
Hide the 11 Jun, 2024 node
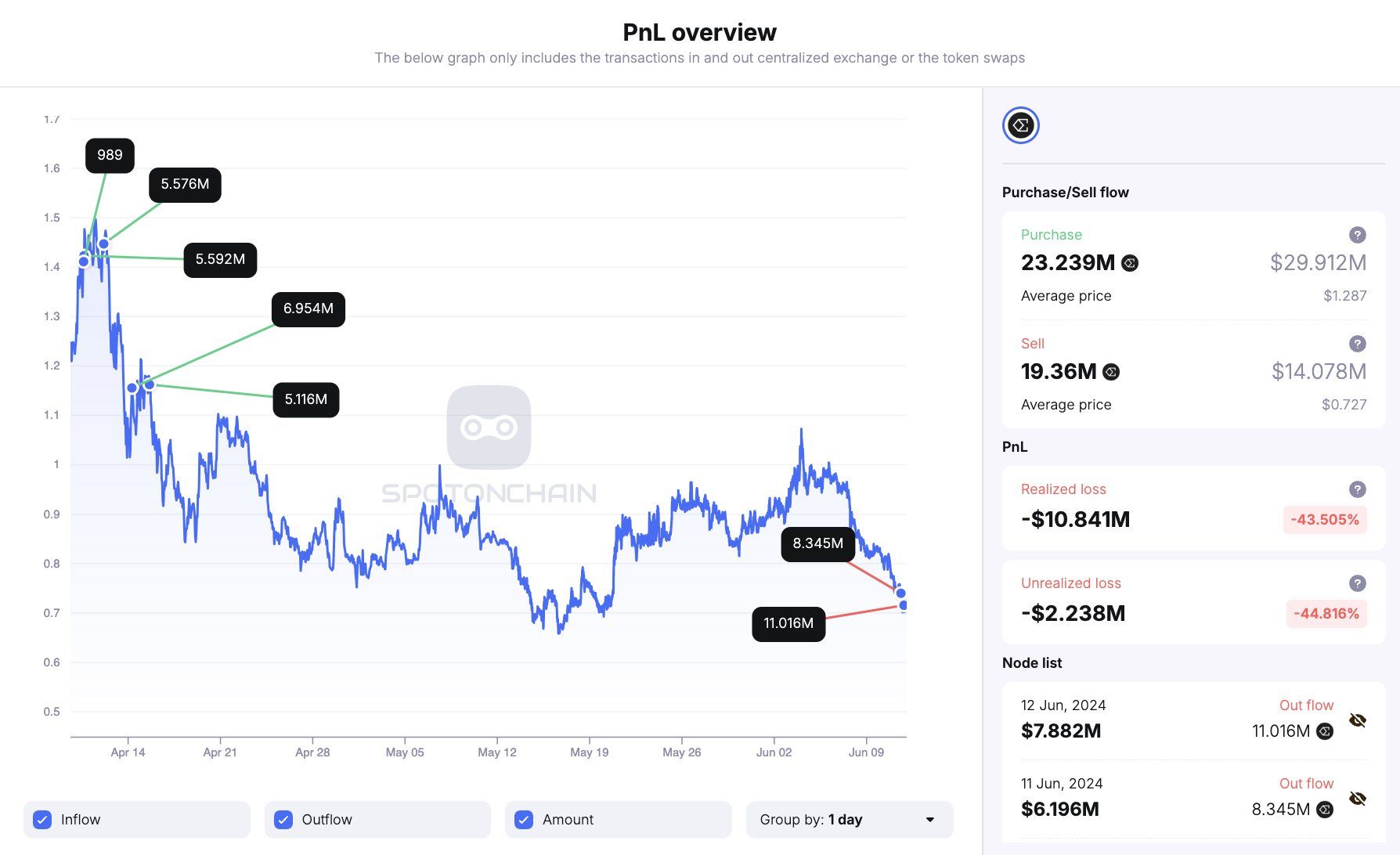pos(1358,799)
